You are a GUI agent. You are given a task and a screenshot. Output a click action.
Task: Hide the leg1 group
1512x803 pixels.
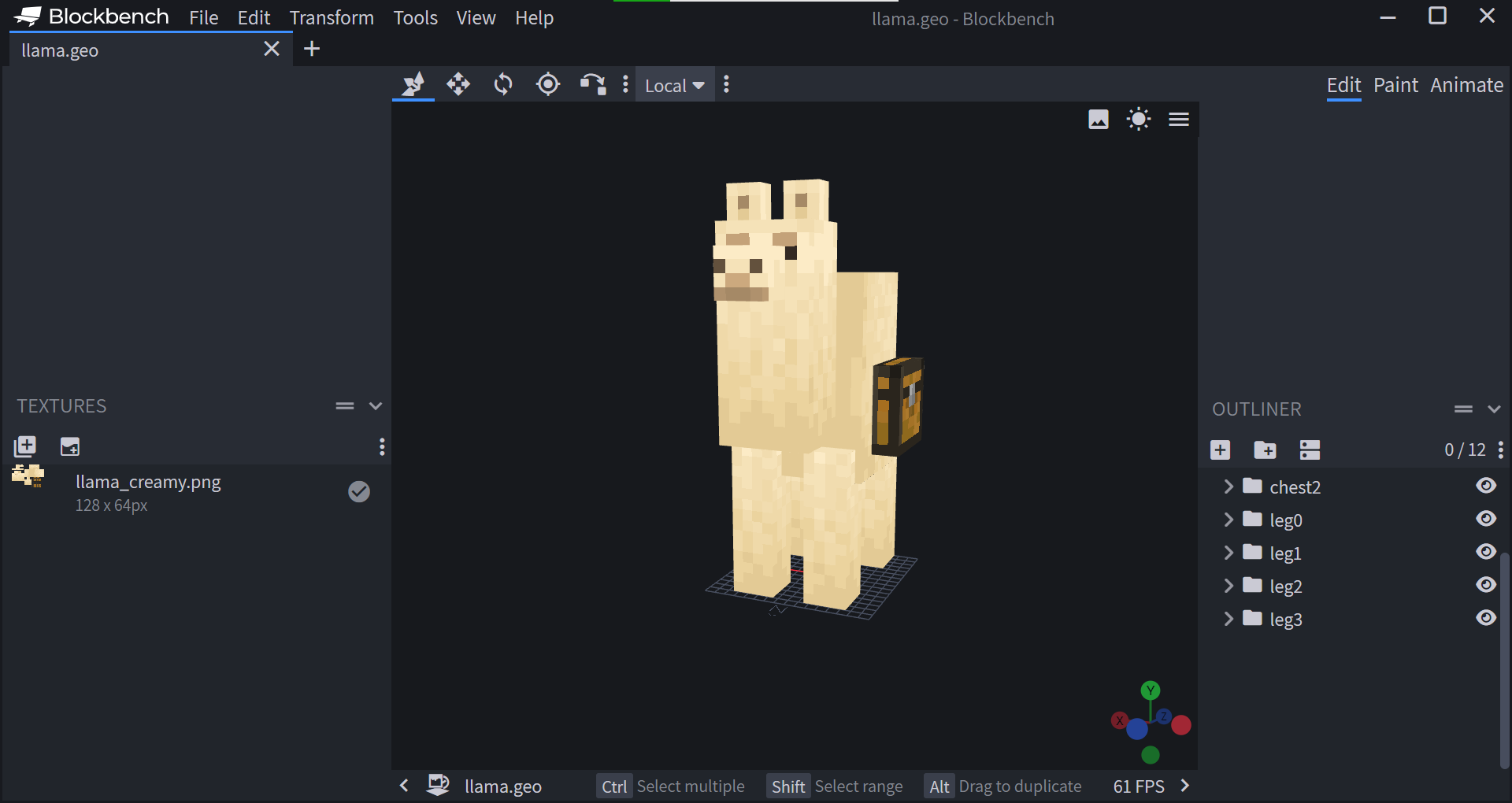1486,552
